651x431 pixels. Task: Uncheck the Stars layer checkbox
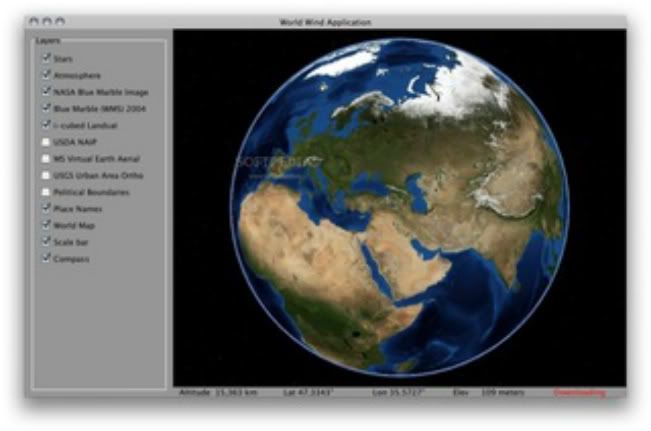click(46, 58)
